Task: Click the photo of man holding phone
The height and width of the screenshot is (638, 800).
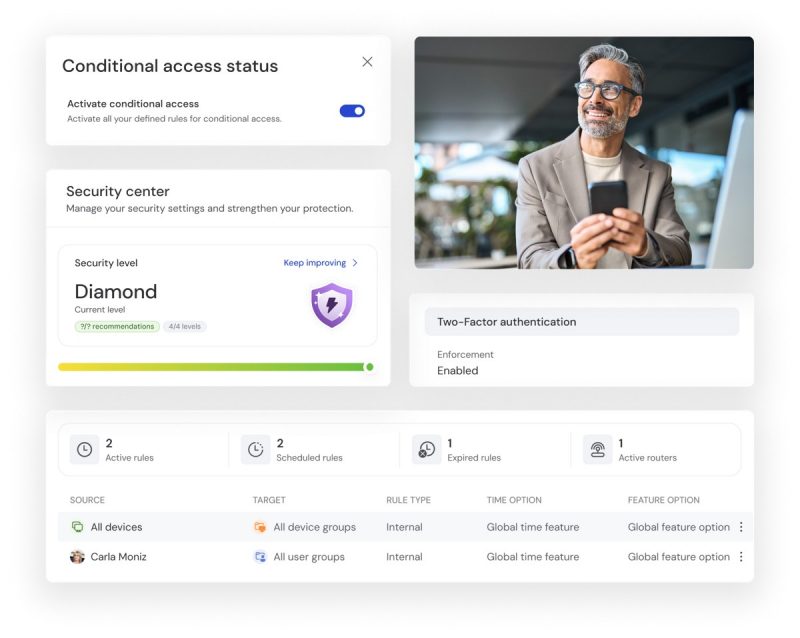Action: (584, 153)
